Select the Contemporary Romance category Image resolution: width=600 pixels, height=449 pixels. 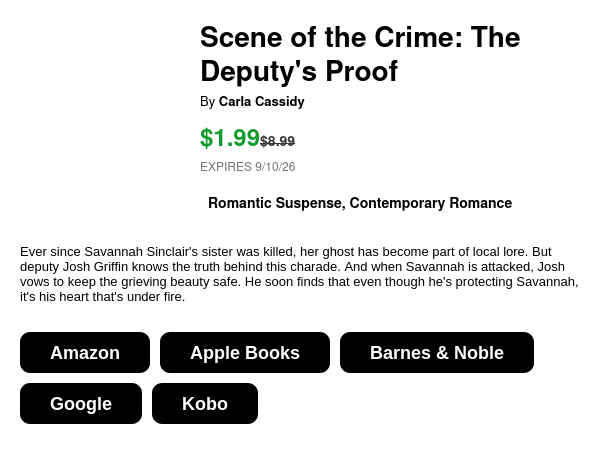tap(430, 203)
